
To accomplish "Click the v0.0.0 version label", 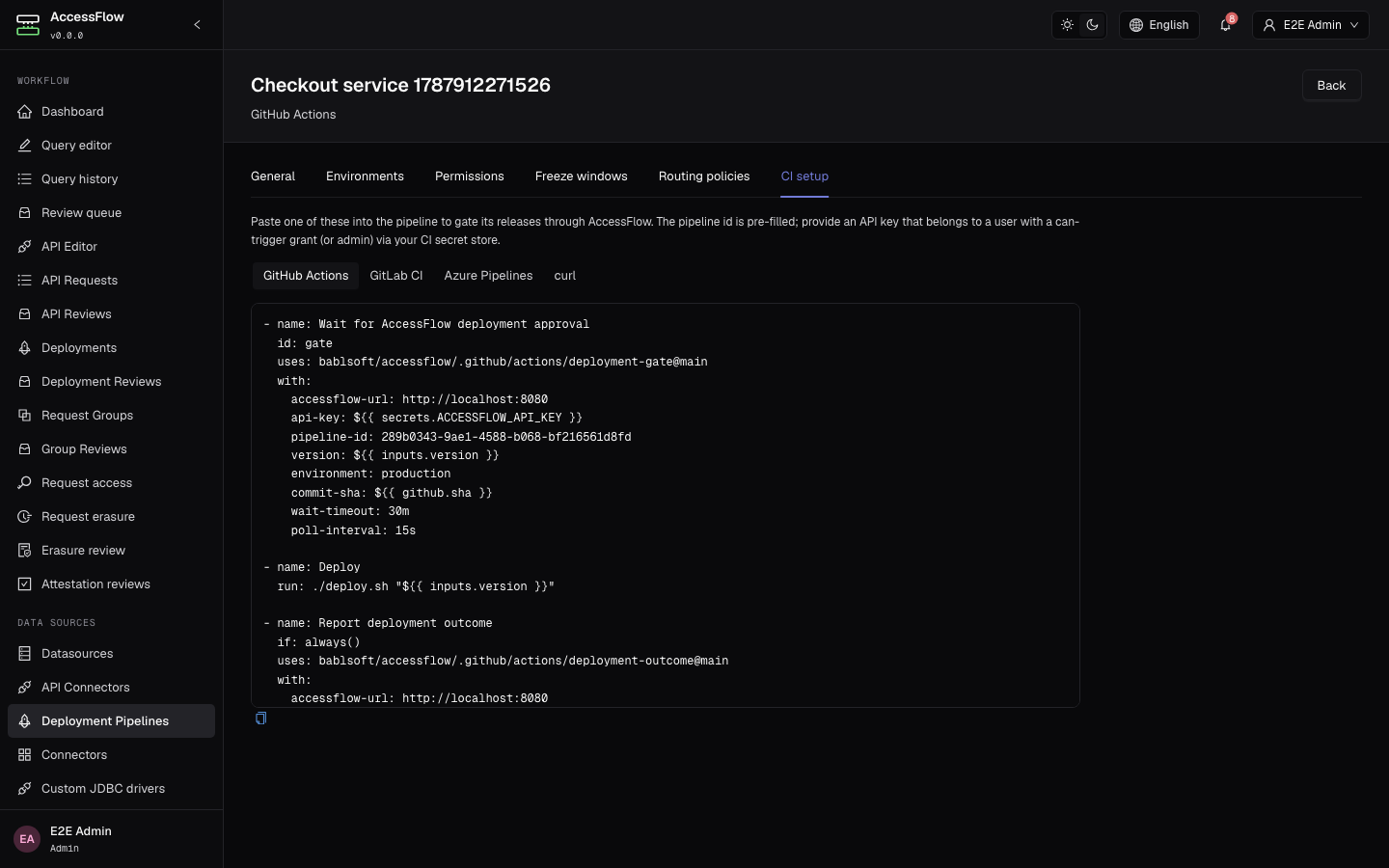I will point(67,36).
